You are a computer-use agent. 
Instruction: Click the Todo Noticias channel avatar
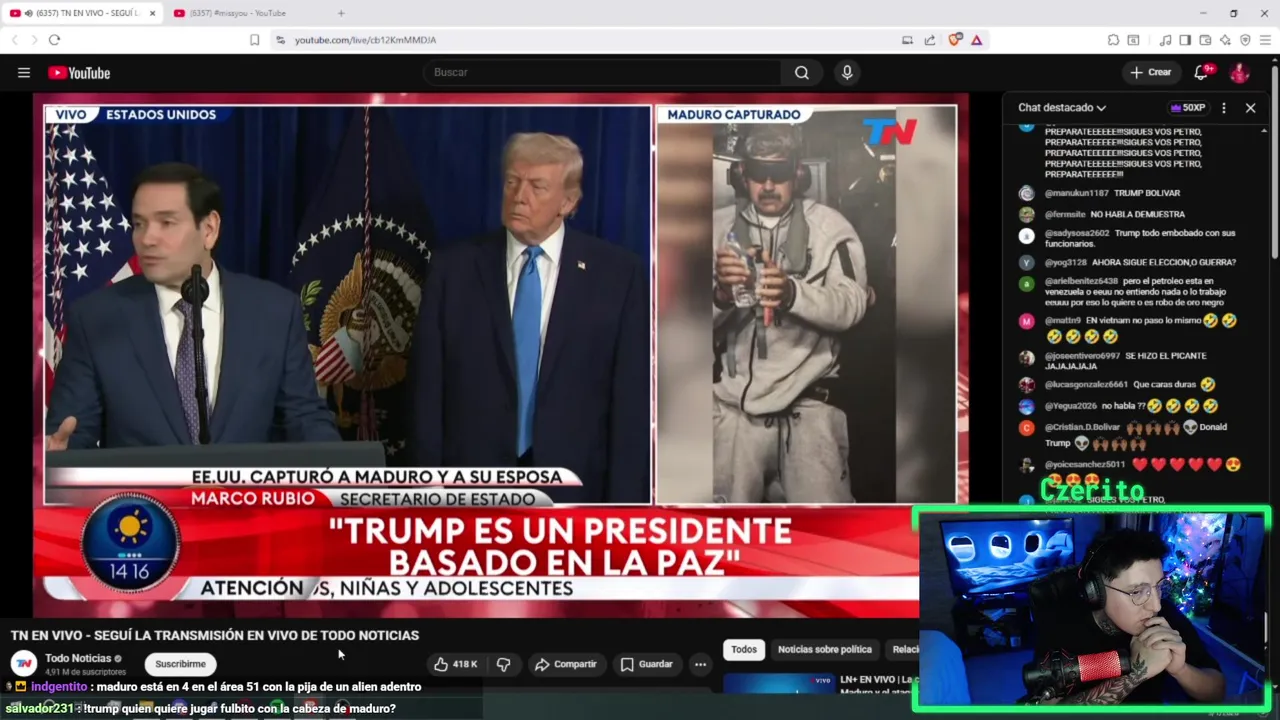(24, 663)
